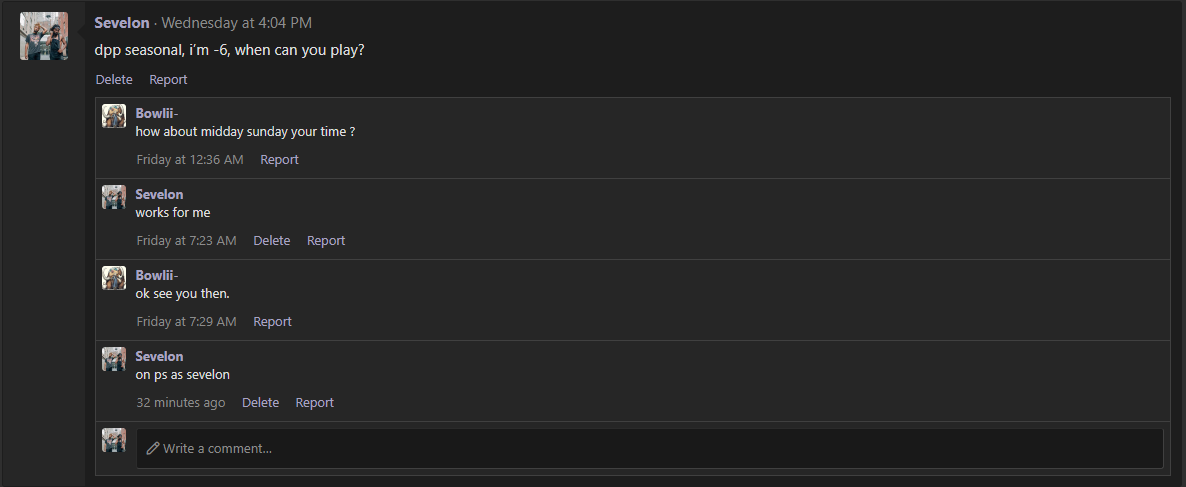Report the "ok see you then." comment

coord(272,321)
